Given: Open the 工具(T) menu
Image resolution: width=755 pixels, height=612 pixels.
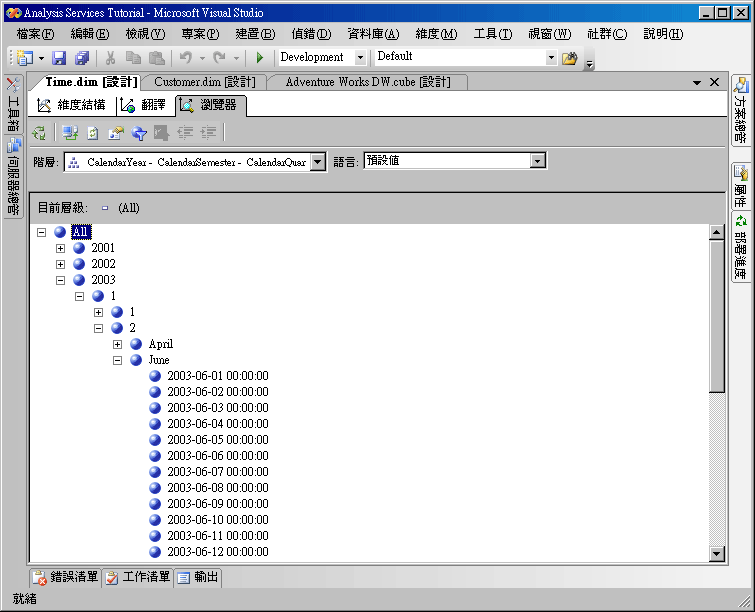Looking at the screenshot, I should (x=493, y=34).
